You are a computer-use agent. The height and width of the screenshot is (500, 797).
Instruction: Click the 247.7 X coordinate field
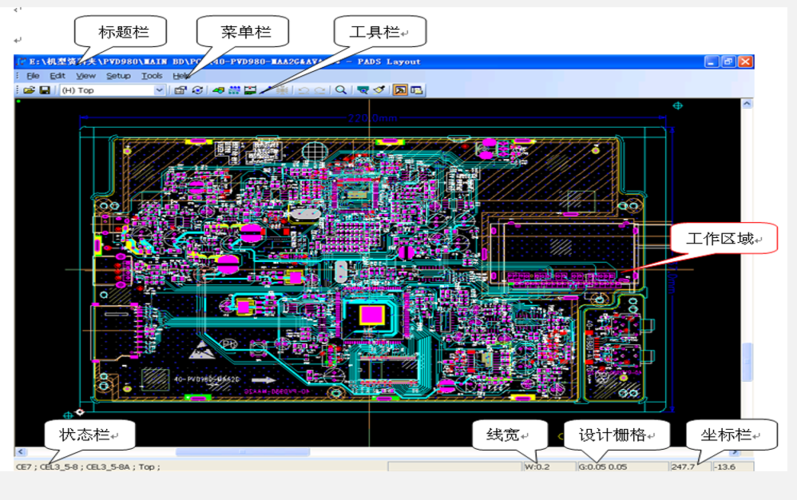690,466
